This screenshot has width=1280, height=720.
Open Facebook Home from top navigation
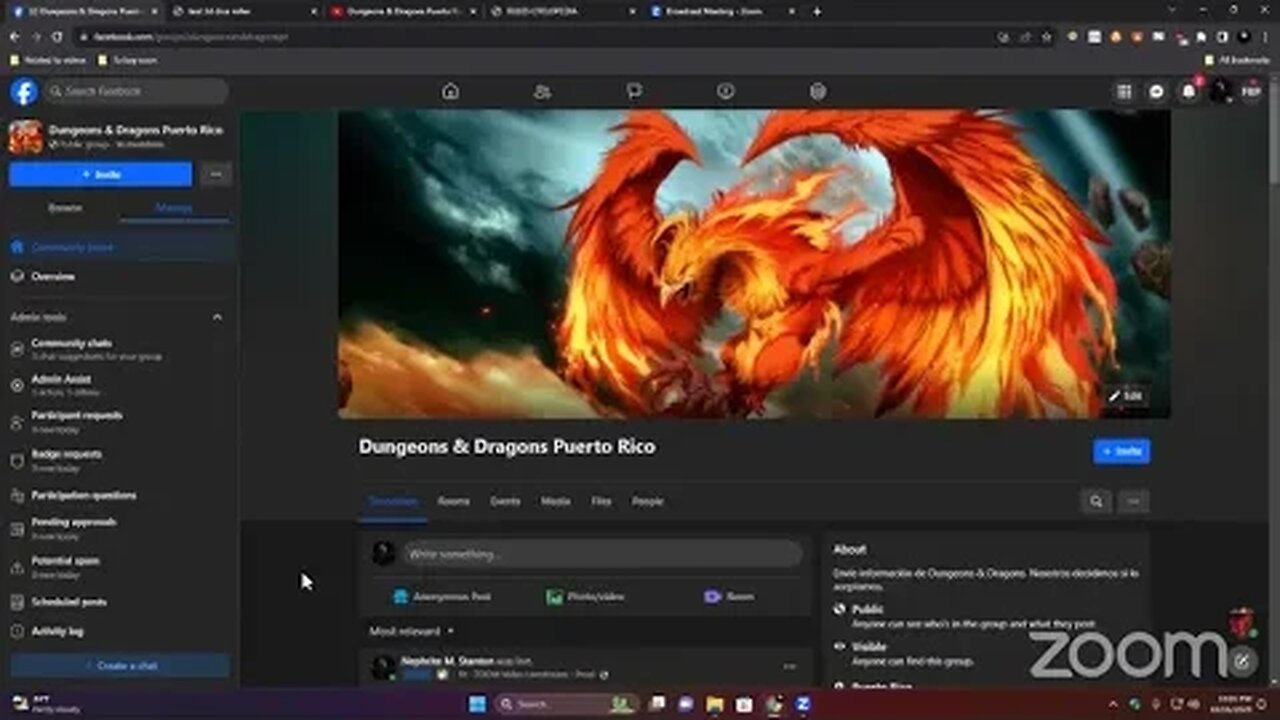coord(450,91)
